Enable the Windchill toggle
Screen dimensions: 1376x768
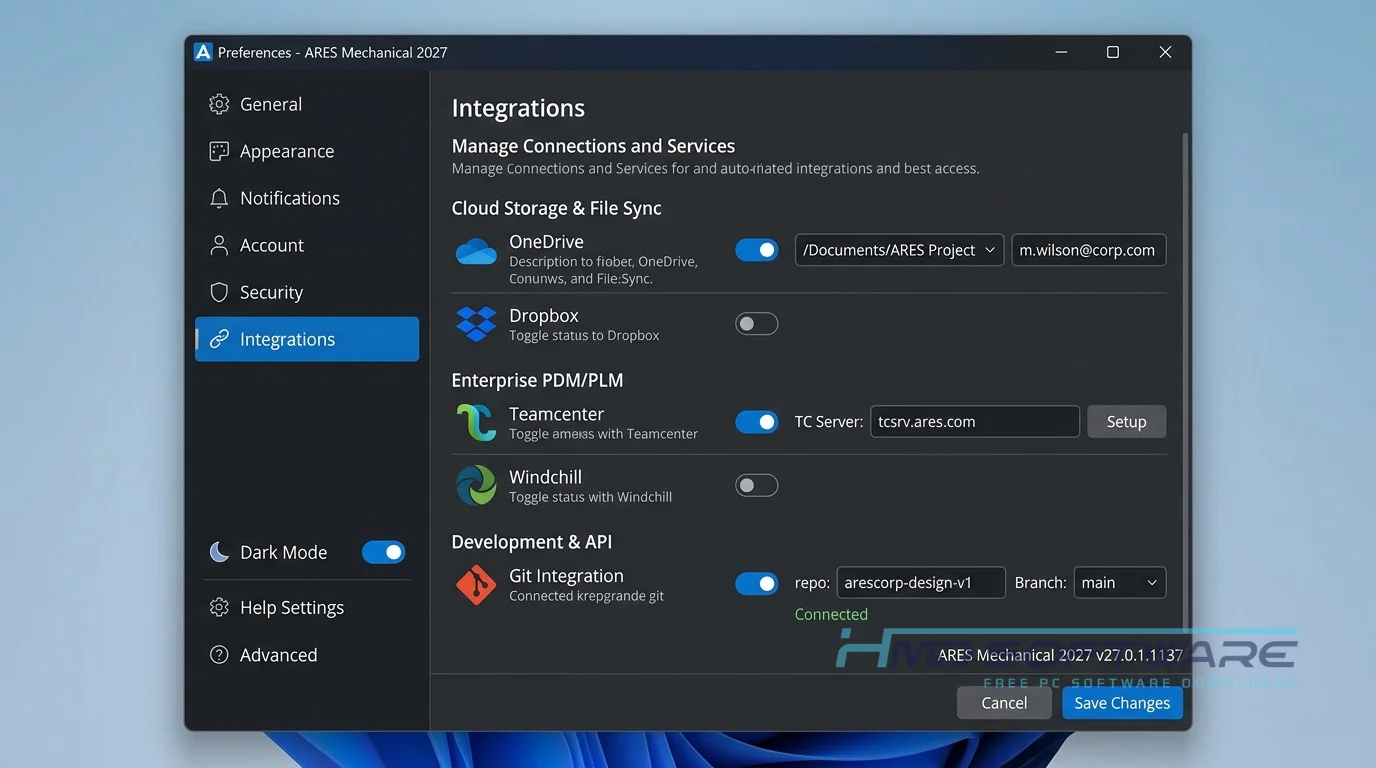757,485
